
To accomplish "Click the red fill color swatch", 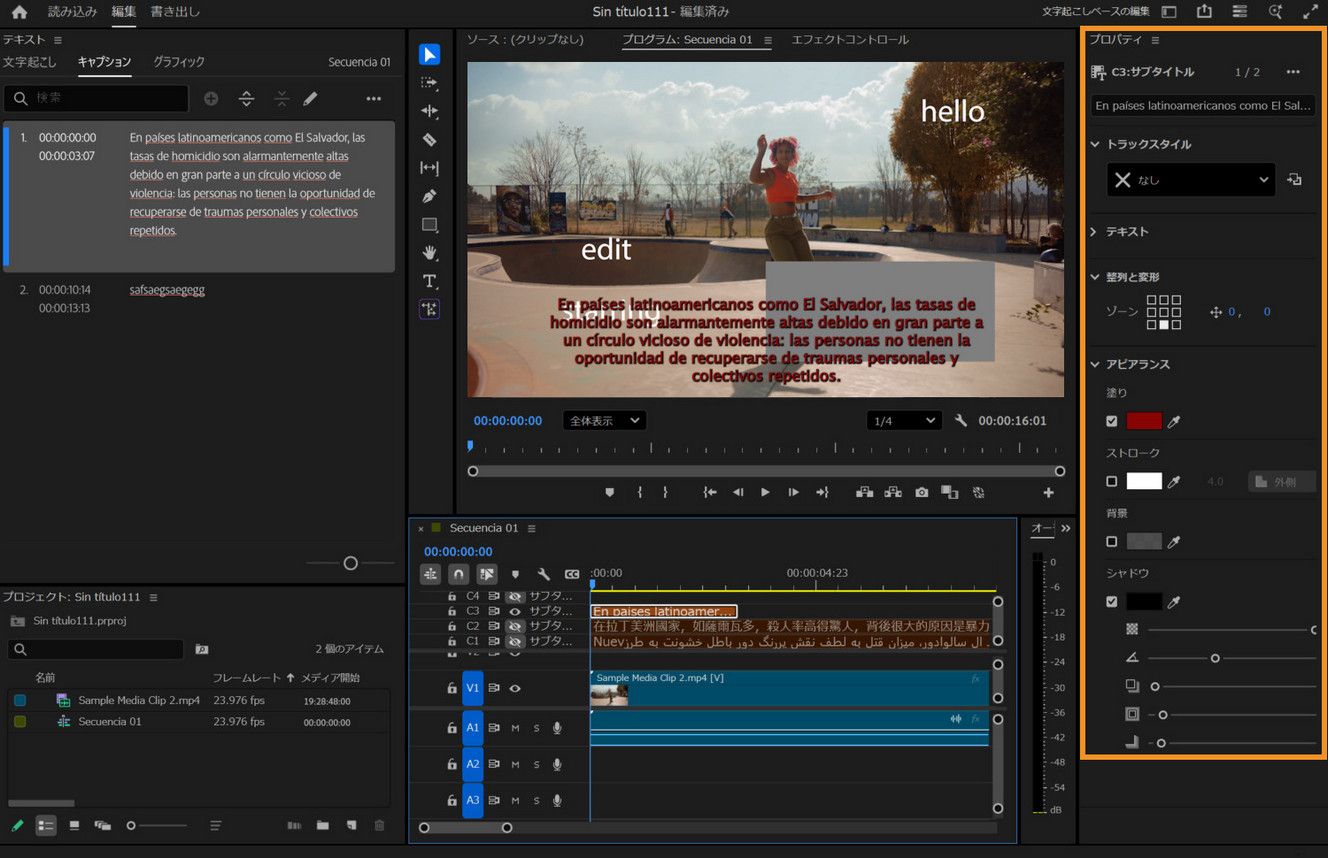I will tap(1144, 421).
